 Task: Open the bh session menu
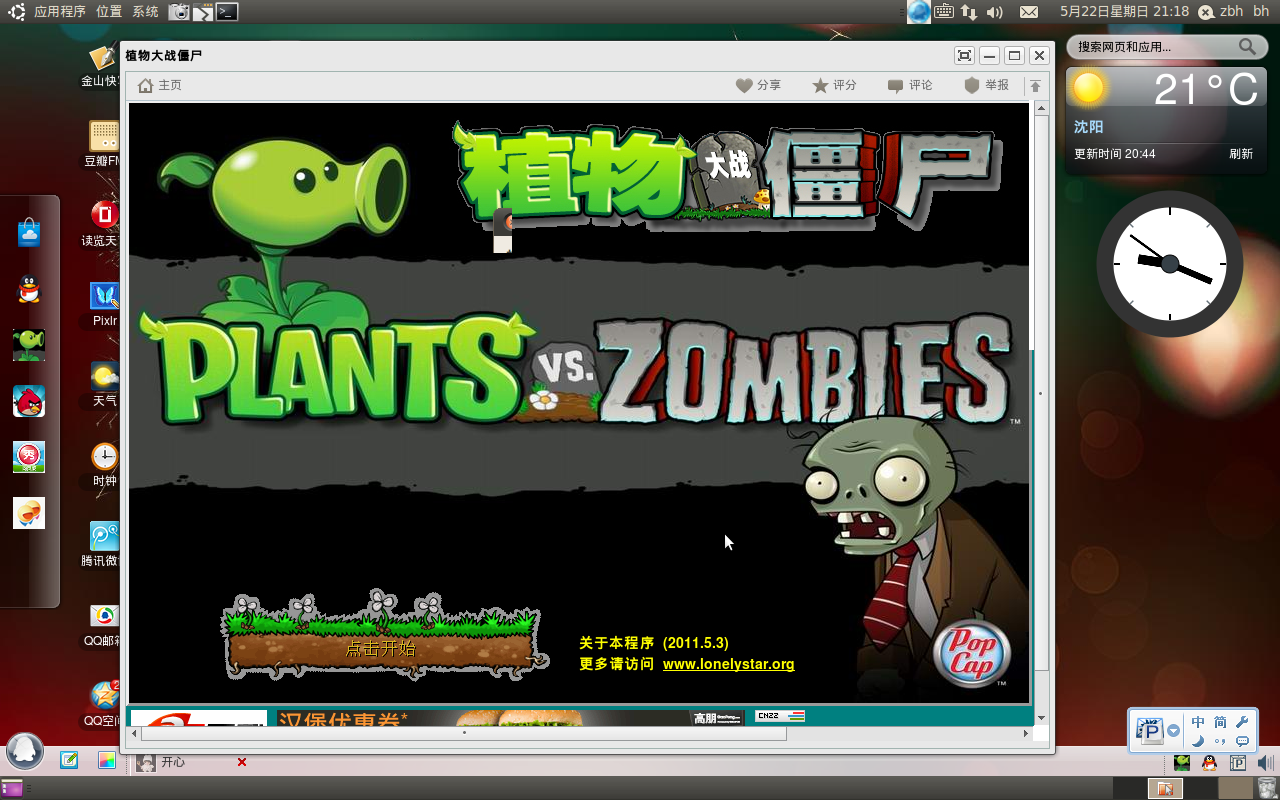pyautogui.click(x=1261, y=12)
